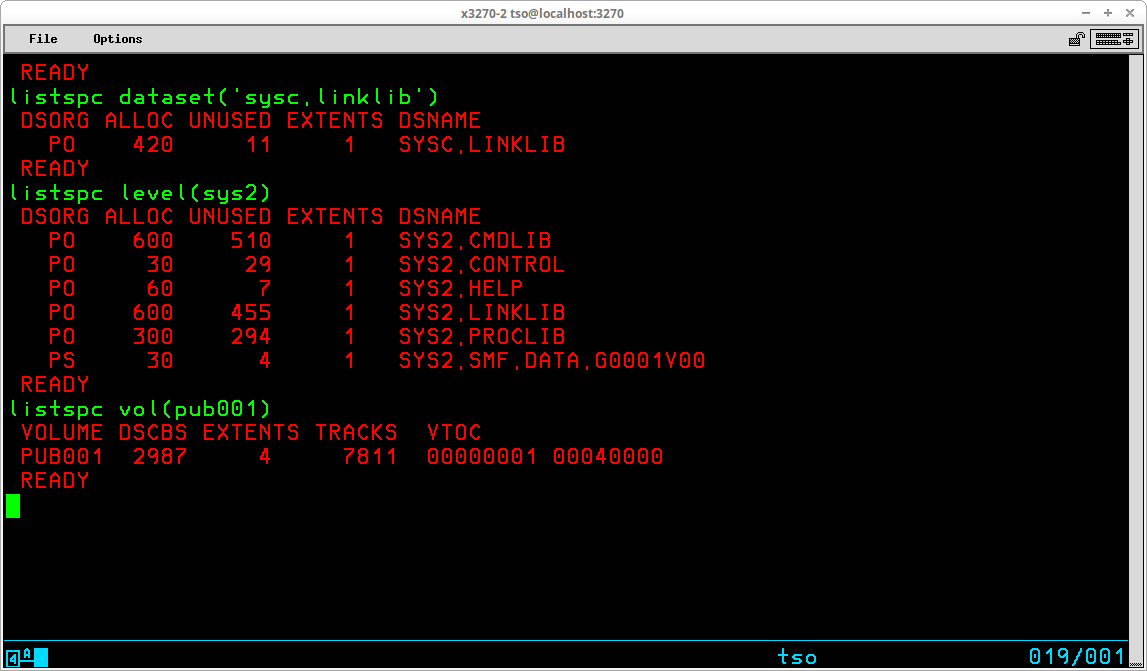Click the VOLUME column header
Screen dimensions: 1147x671
62,432
